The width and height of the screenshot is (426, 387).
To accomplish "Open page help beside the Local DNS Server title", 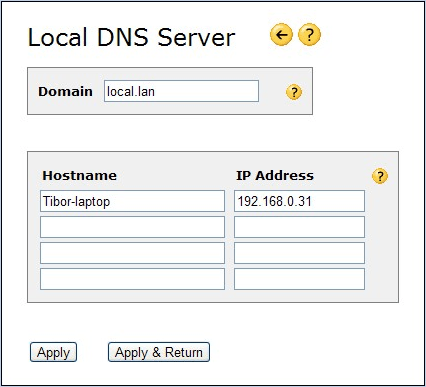I will [309, 34].
